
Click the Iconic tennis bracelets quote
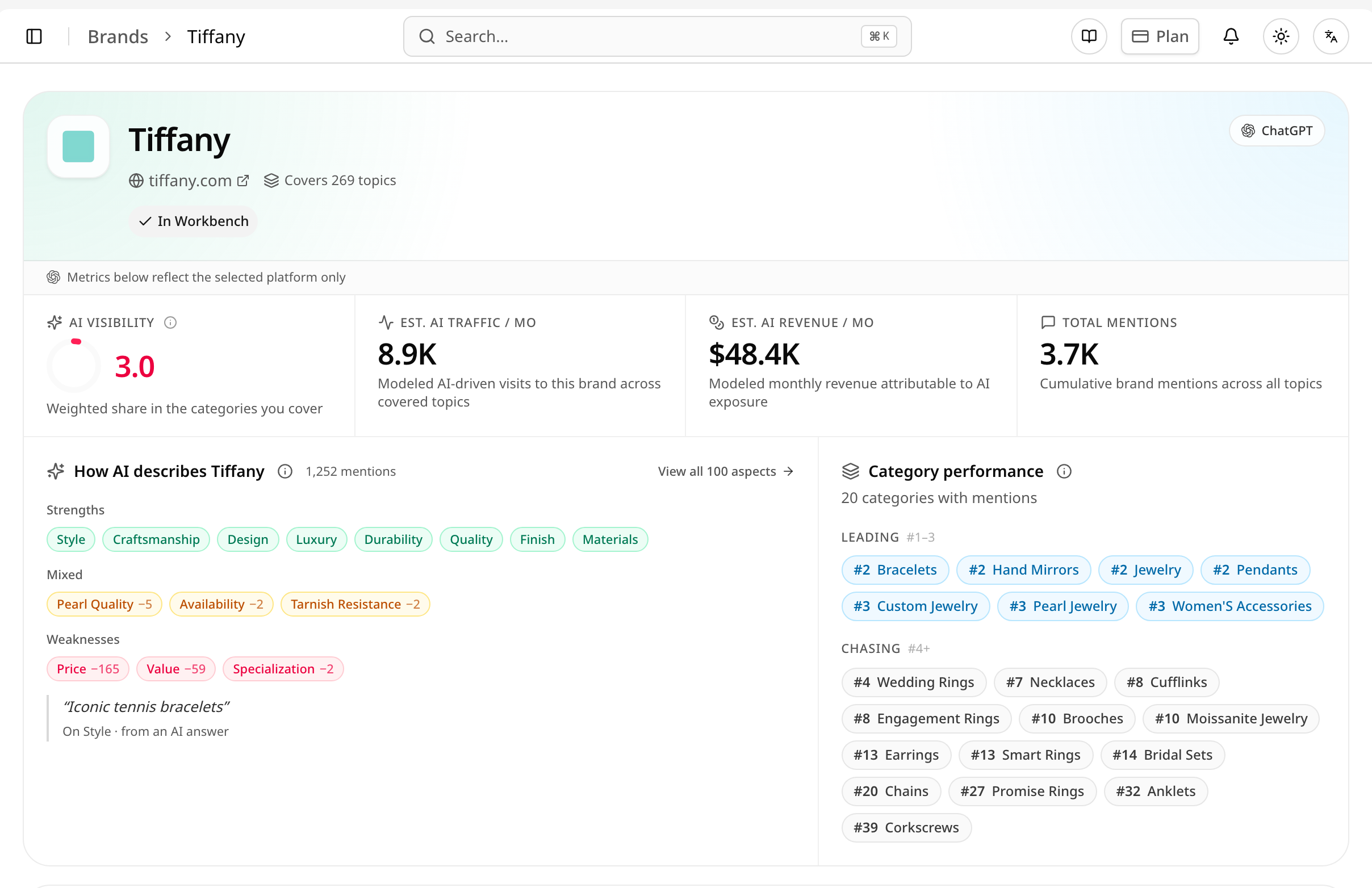[x=146, y=706]
